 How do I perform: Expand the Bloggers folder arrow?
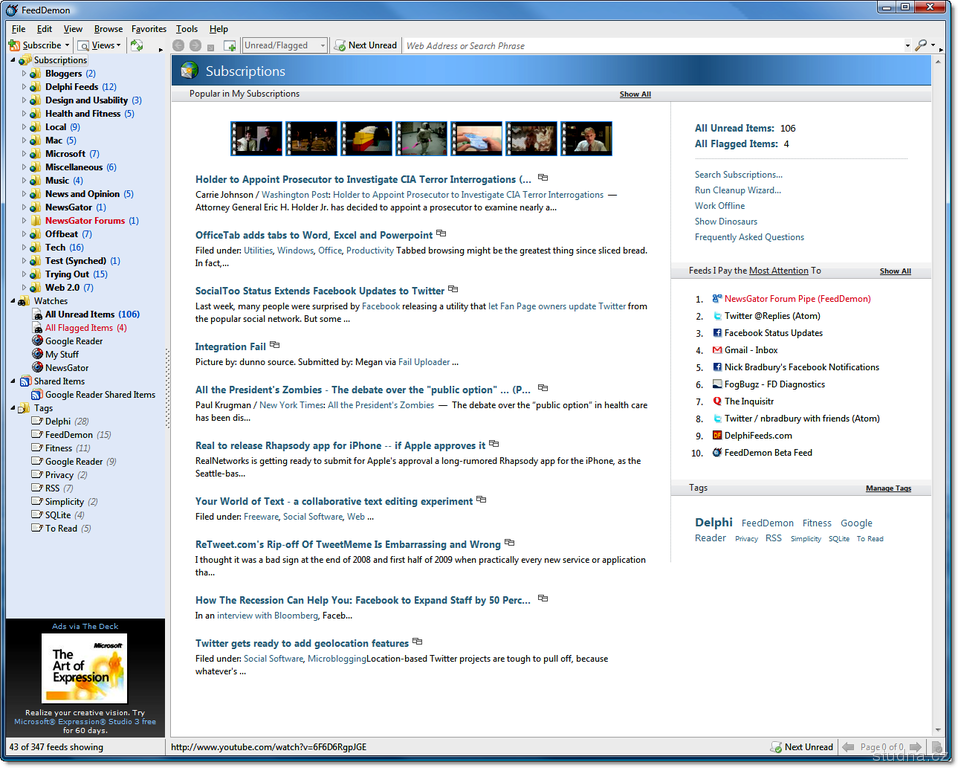[x=24, y=73]
